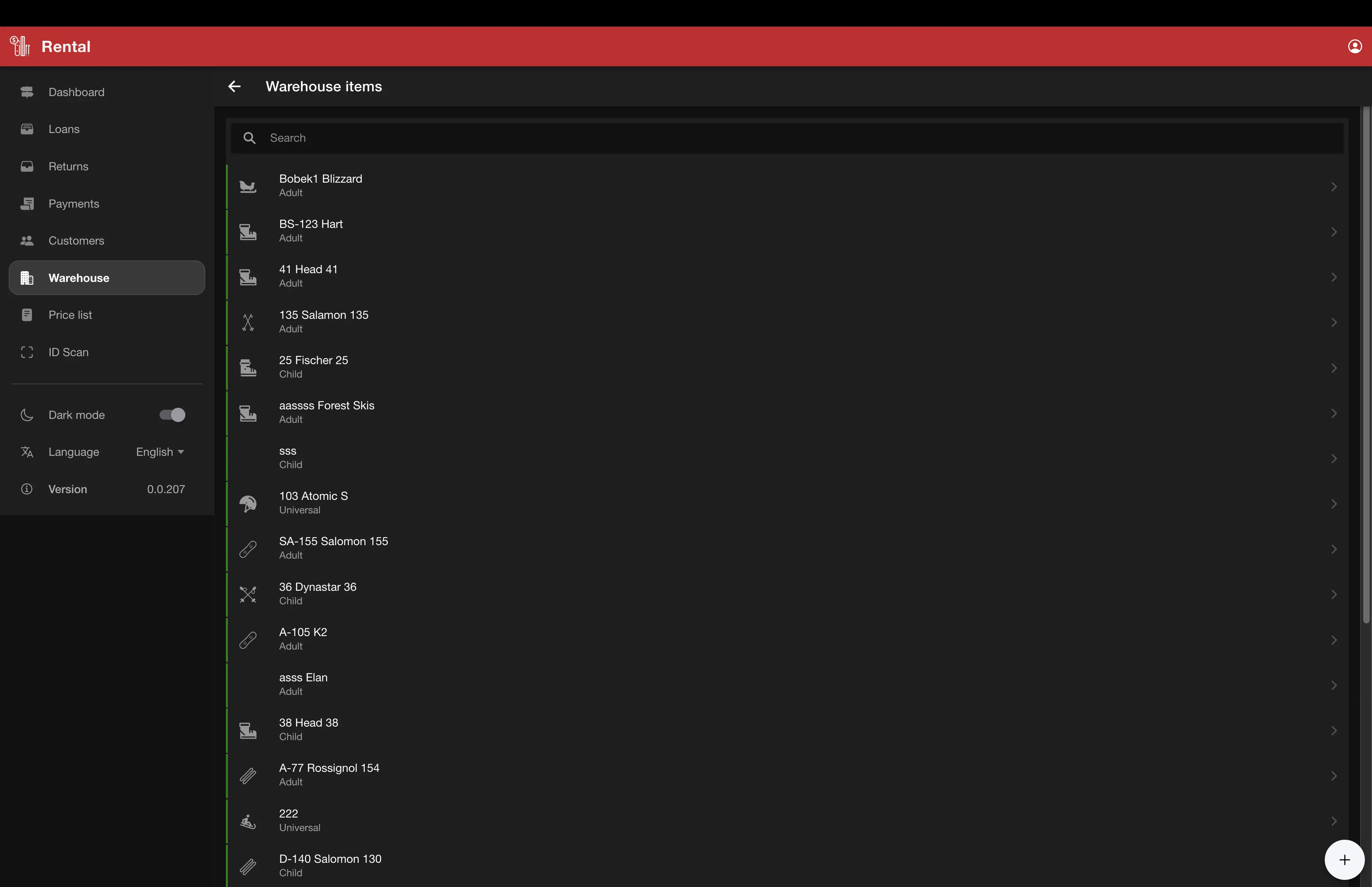The image size is (1372, 887).
Task: Click the crossed skis icon for 36 Dynastar 36
Action: [248, 594]
